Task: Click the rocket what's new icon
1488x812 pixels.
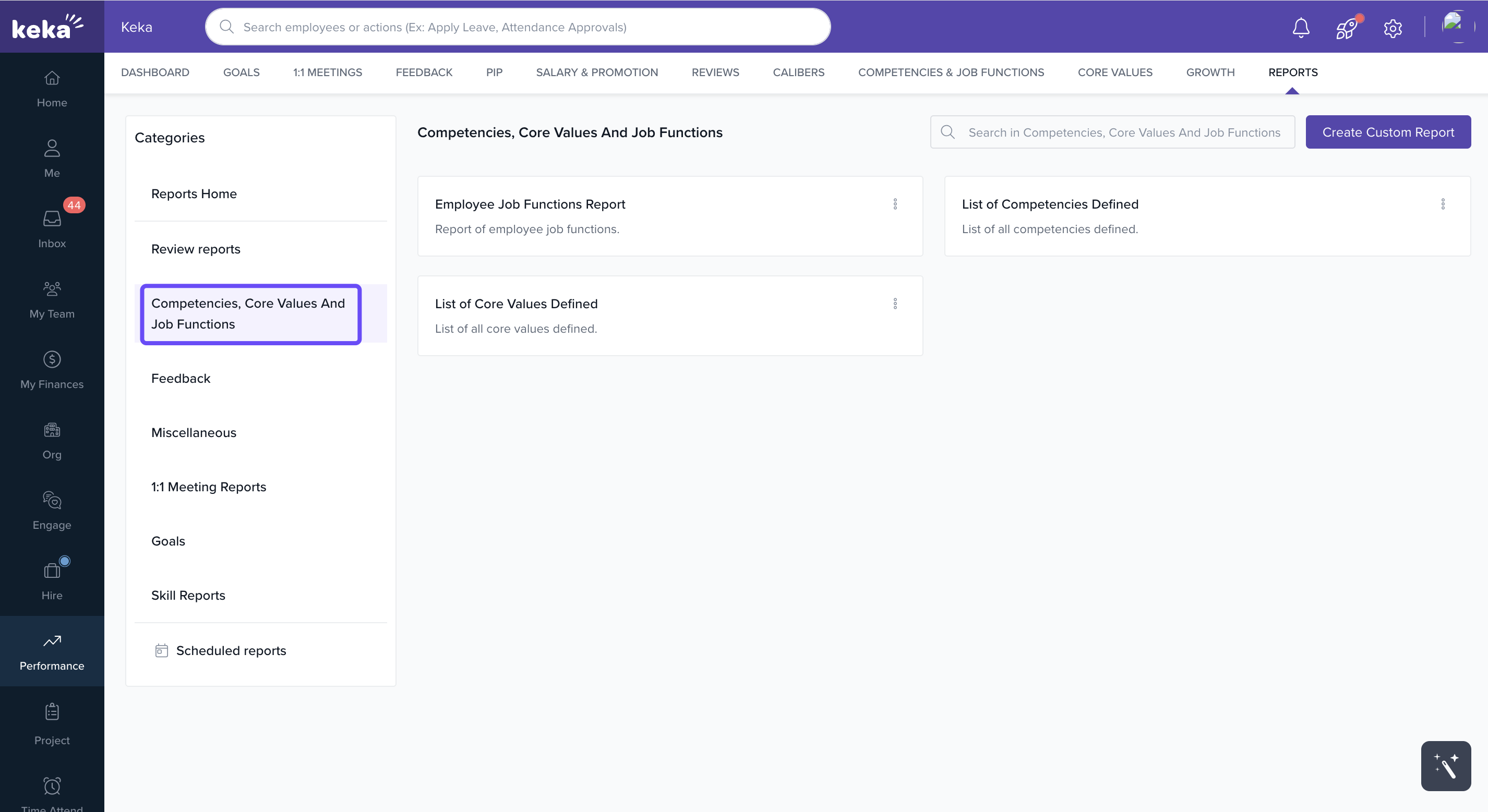Action: click(1347, 27)
